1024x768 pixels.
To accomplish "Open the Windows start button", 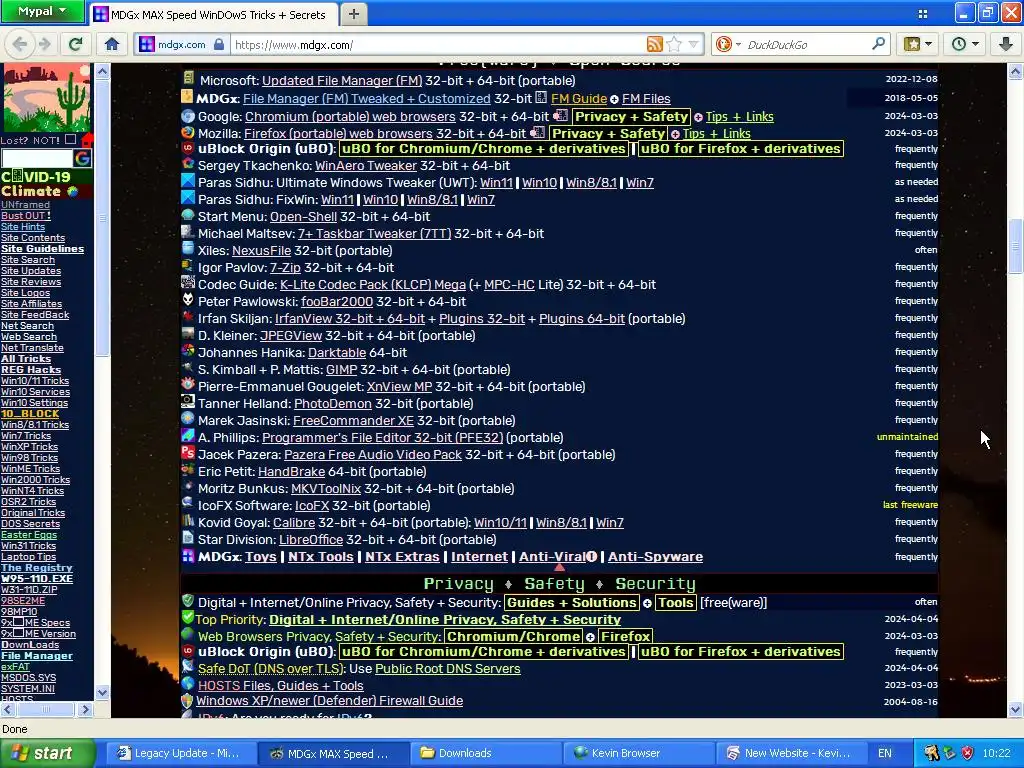I will [x=47, y=753].
